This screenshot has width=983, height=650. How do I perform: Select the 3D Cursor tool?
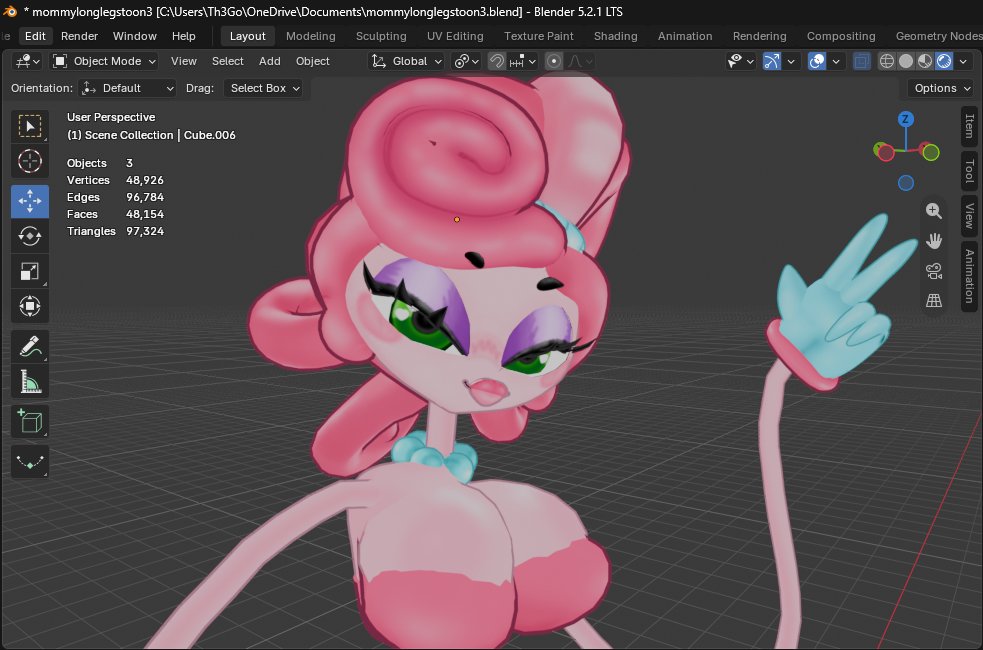click(29, 161)
